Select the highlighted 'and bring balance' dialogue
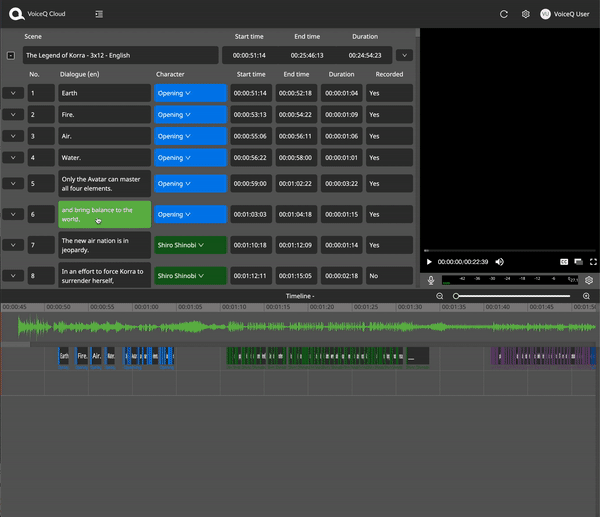 pyautogui.click(x=104, y=214)
